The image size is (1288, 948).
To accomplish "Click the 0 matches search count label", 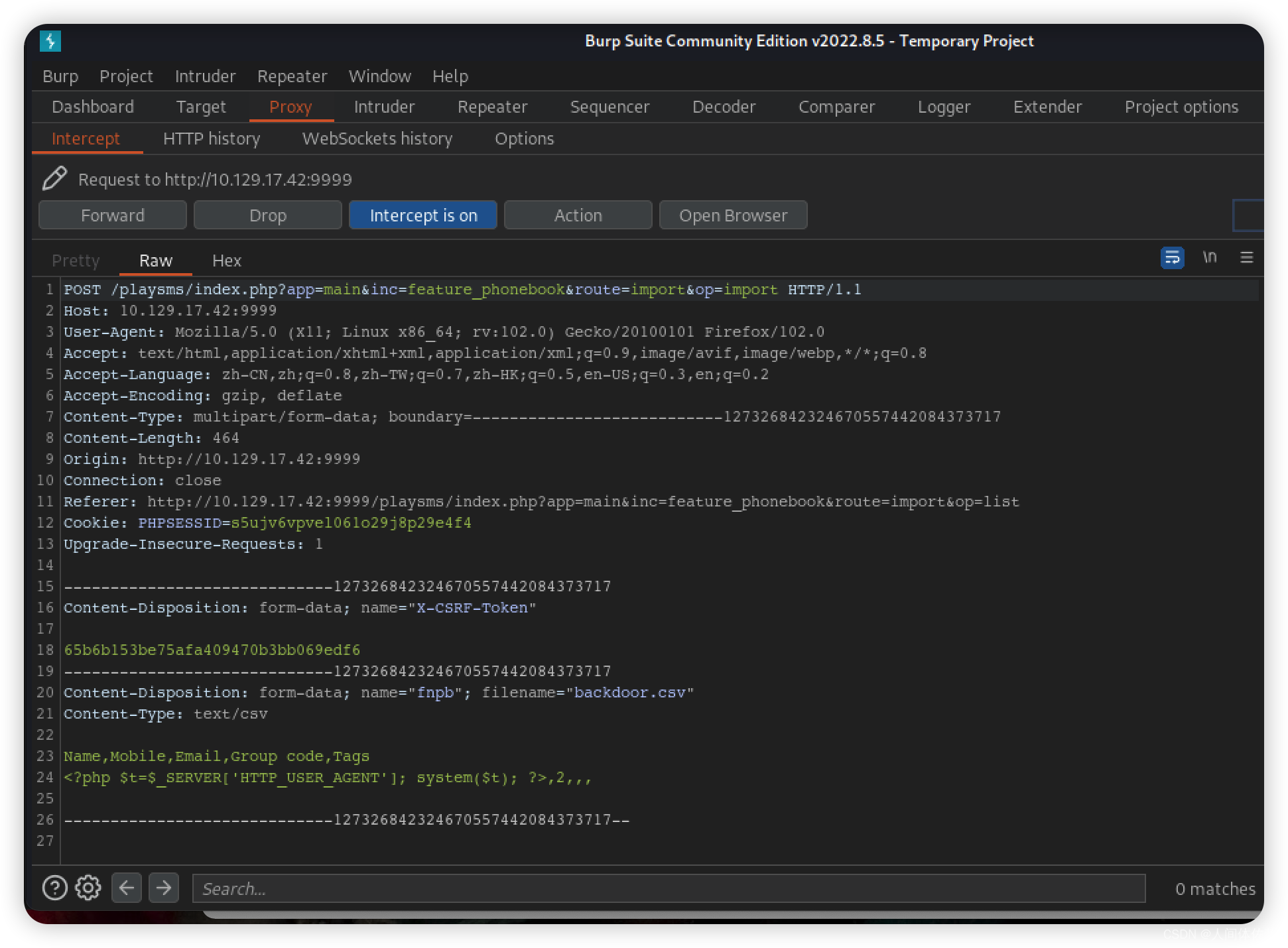I will pyautogui.click(x=1215, y=888).
